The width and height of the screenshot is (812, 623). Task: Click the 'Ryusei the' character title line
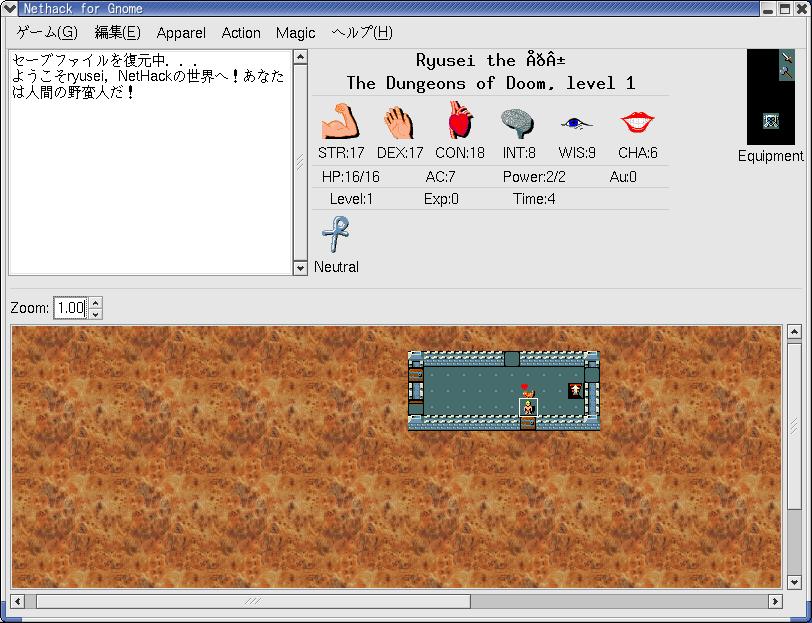490,60
